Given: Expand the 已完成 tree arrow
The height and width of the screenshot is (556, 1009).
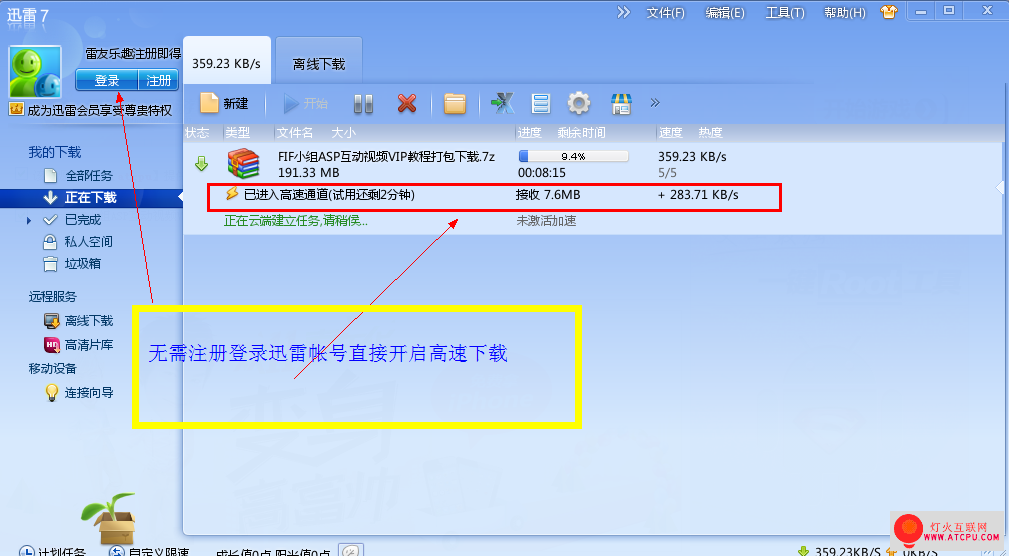Looking at the screenshot, I should (29, 221).
